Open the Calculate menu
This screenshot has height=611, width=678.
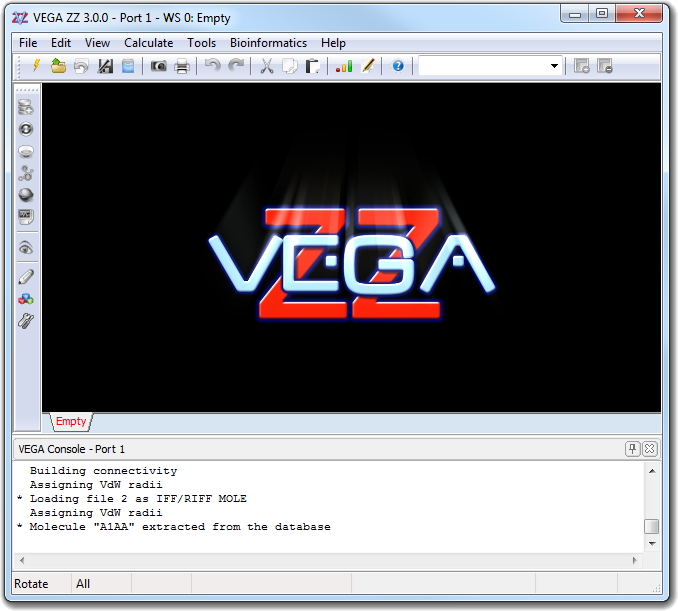pyautogui.click(x=148, y=43)
